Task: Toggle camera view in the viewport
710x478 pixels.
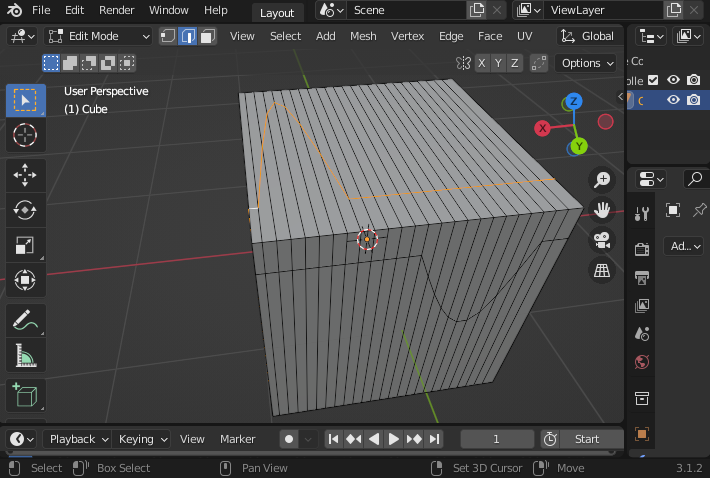Action: coord(602,240)
